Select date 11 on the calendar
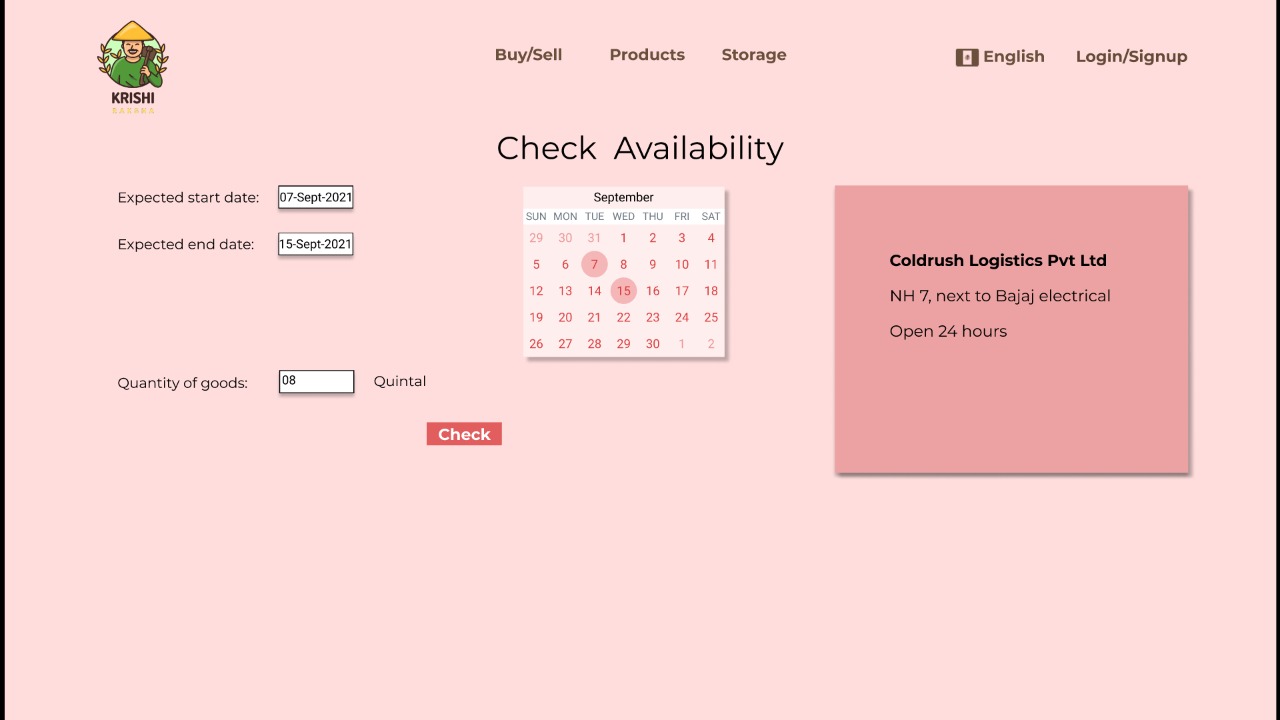The height and width of the screenshot is (720, 1280). 711,264
